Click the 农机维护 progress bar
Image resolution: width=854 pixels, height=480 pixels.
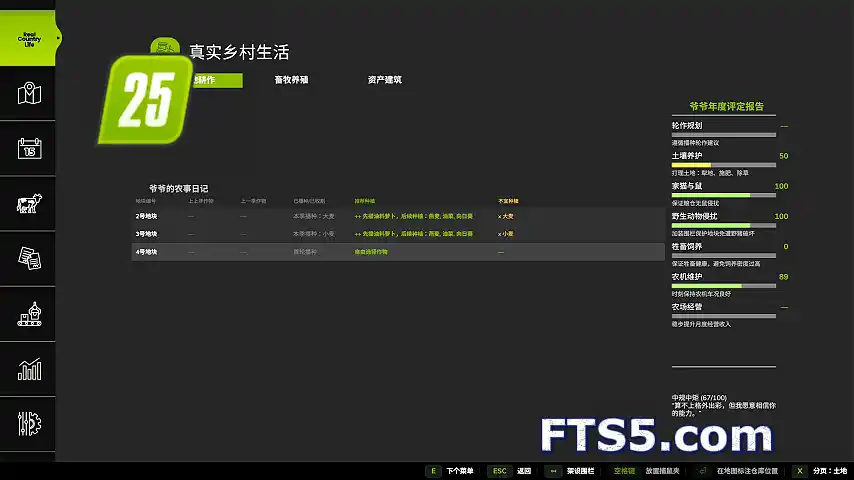[723, 285]
